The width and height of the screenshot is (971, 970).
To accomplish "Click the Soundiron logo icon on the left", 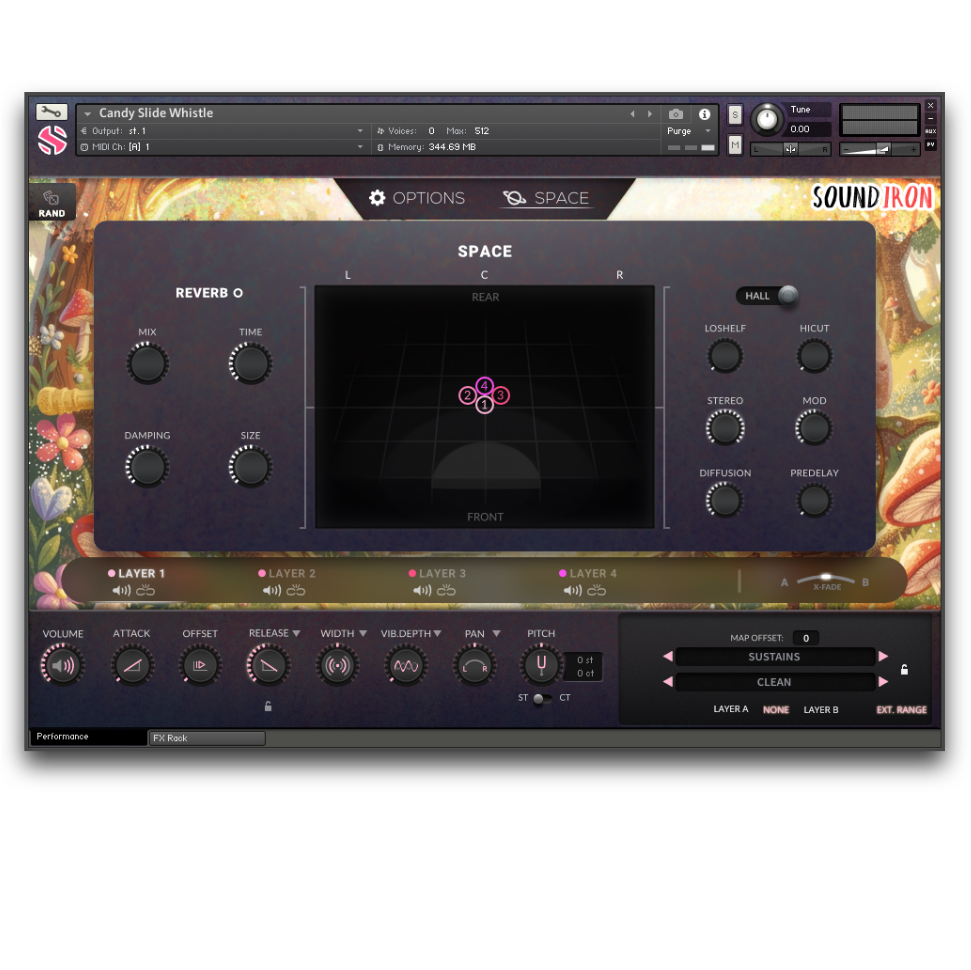I will tap(51, 140).
